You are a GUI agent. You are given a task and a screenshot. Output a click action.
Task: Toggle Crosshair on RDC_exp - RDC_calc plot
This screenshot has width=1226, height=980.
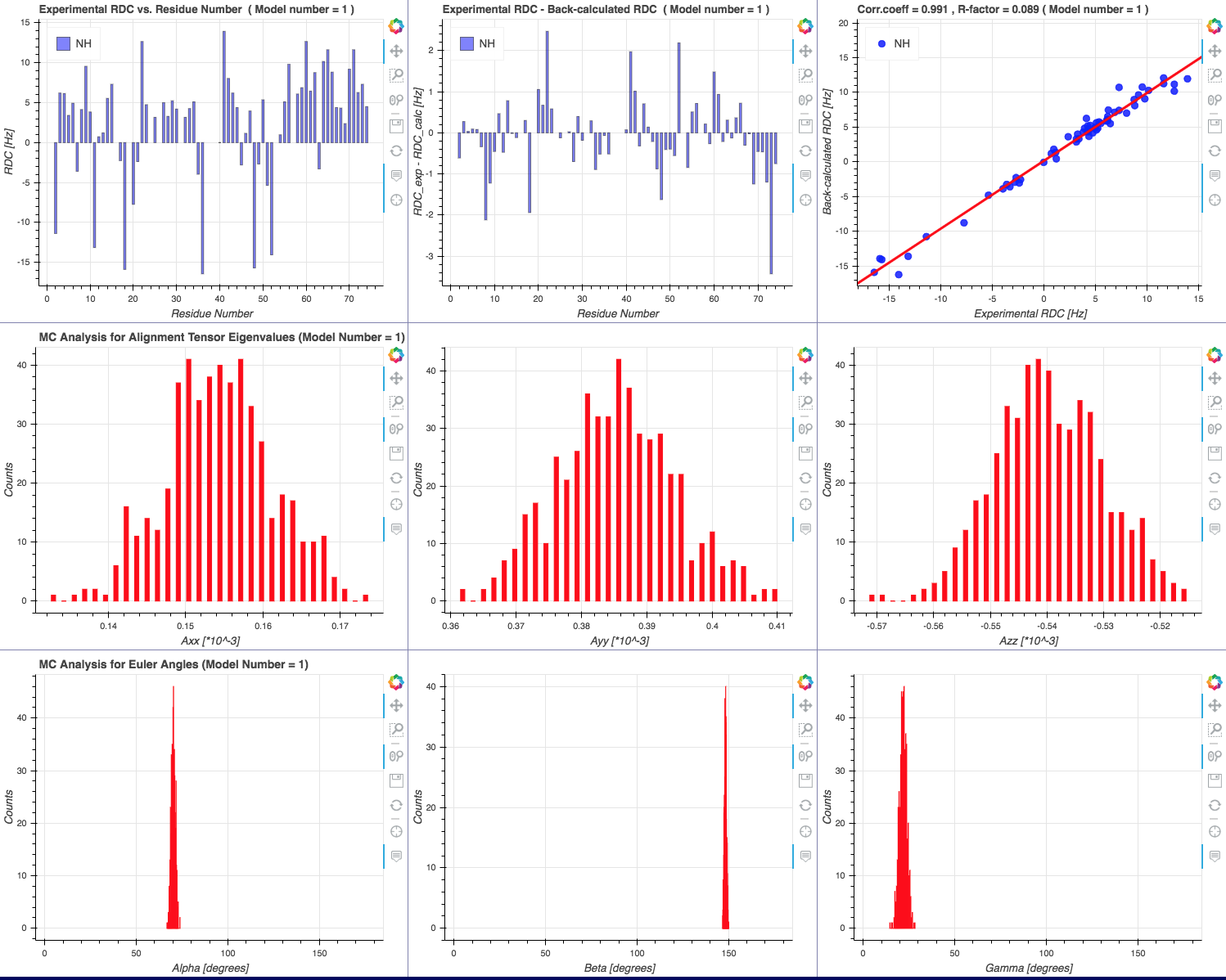[805, 200]
